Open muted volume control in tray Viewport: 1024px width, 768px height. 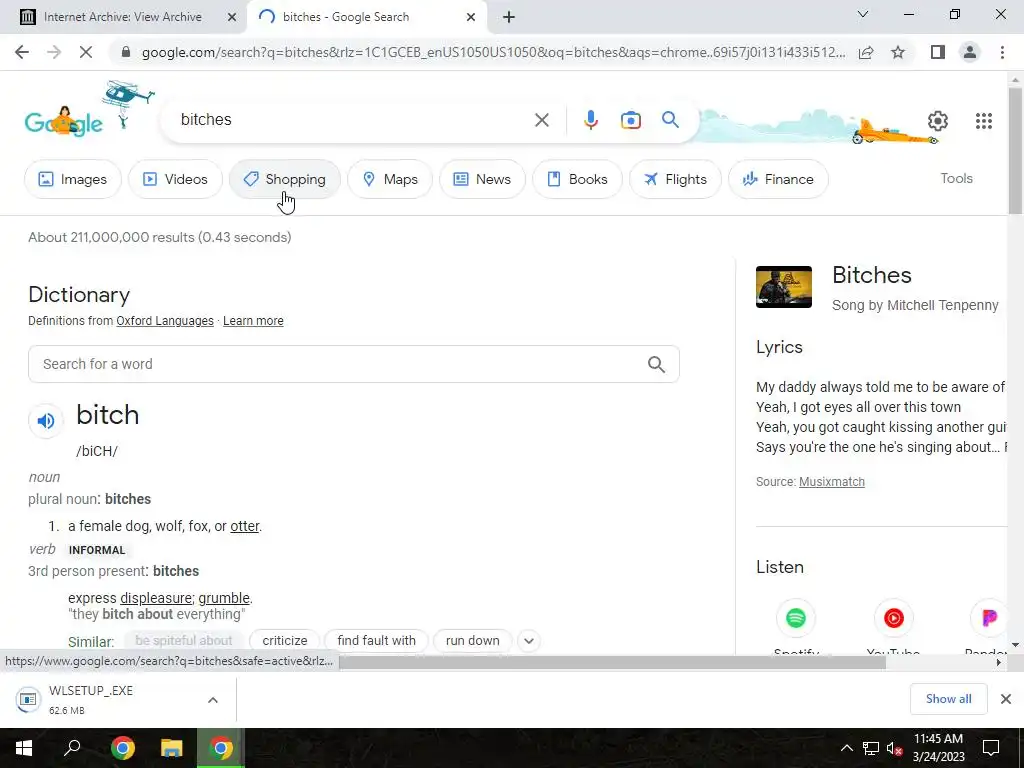(895, 748)
